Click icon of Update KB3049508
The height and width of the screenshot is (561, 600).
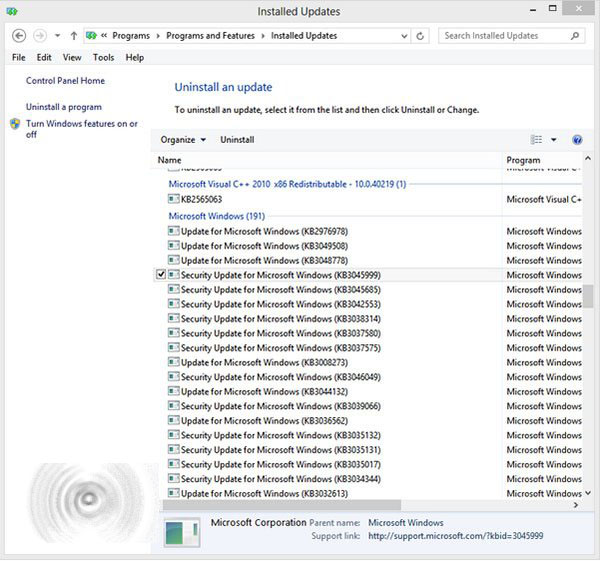[x=174, y=245]
